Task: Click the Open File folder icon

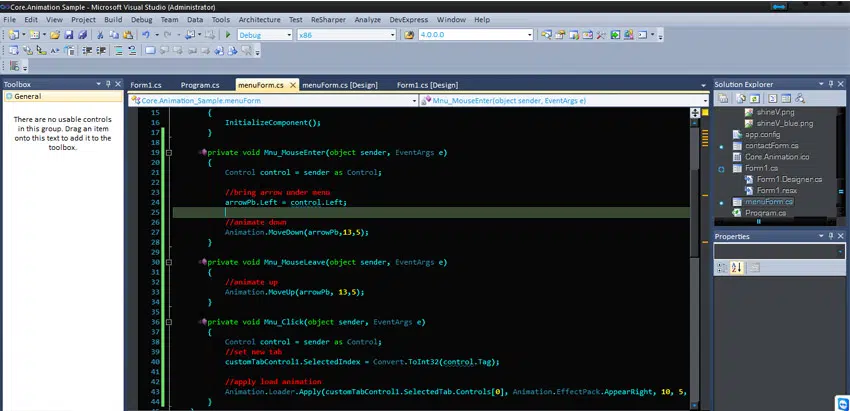Action: (x=55, y=35)
